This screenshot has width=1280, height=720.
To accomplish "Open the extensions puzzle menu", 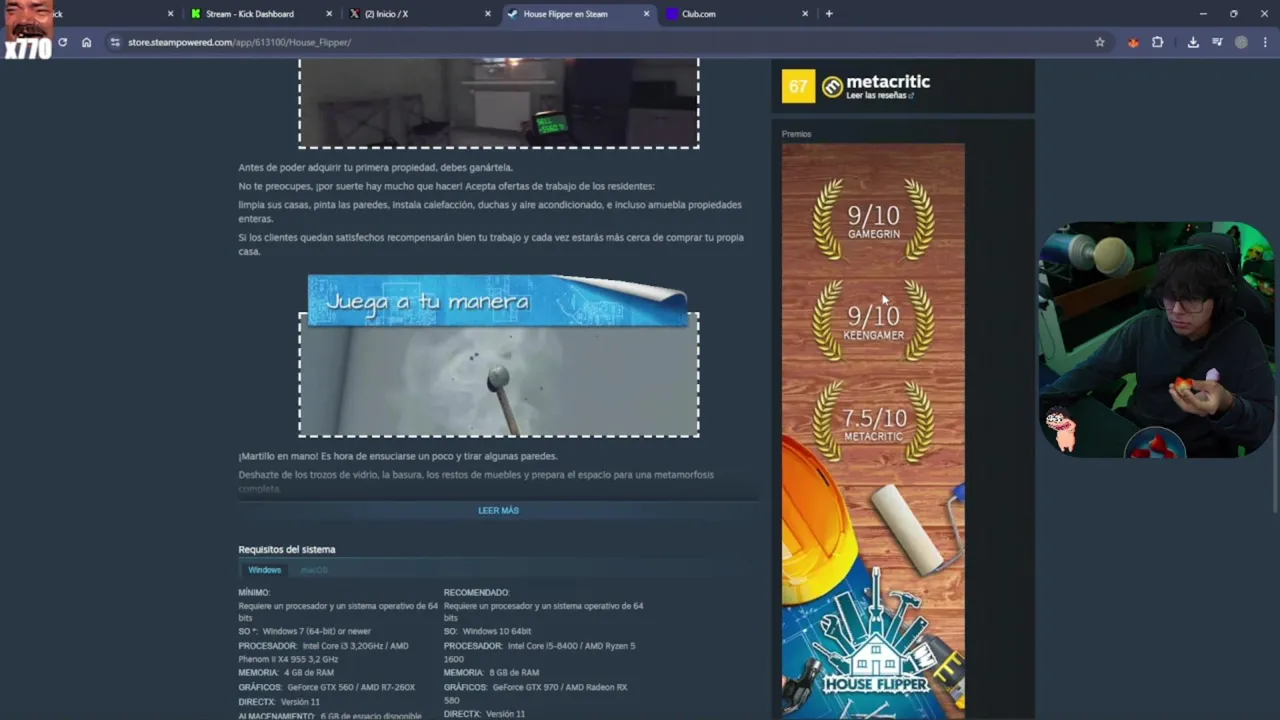I will pyautogui.click(x=1157, y=42).
